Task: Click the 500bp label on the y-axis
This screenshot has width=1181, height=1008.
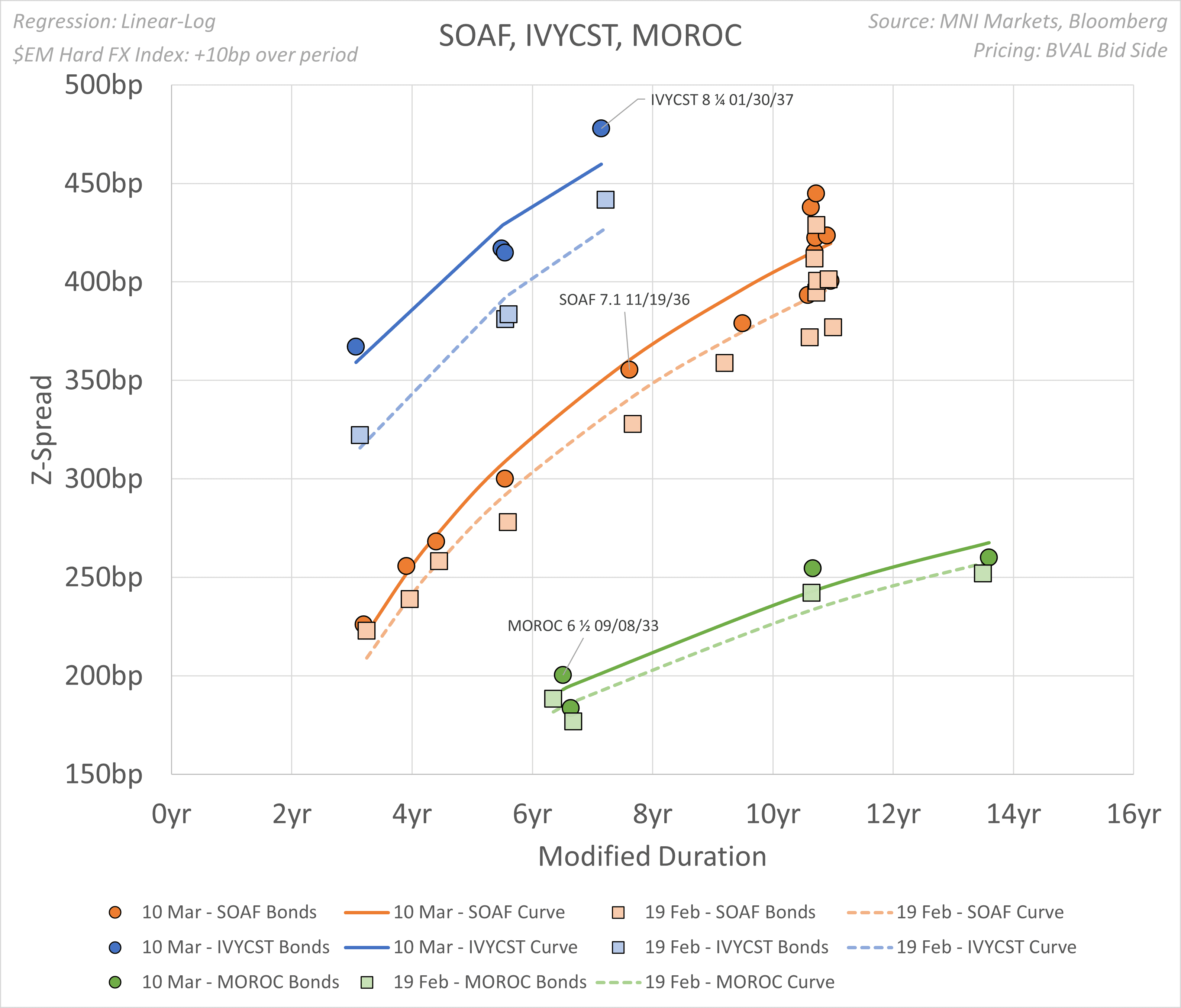Action: [103, 86]
